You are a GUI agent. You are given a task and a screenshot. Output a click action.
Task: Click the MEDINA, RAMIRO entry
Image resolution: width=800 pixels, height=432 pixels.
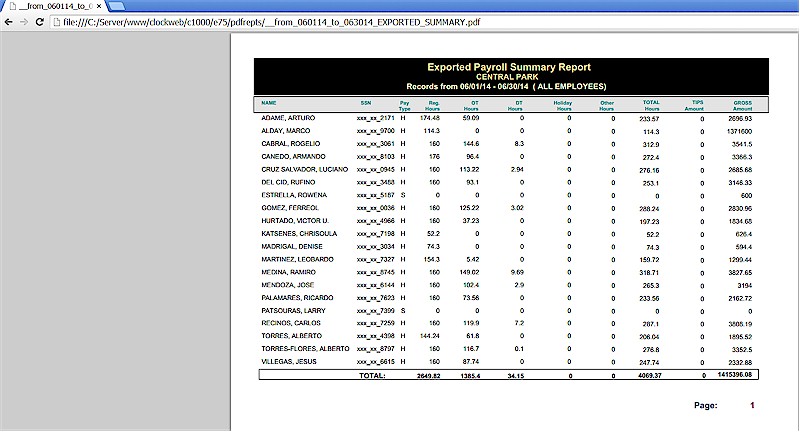point(288,272)
